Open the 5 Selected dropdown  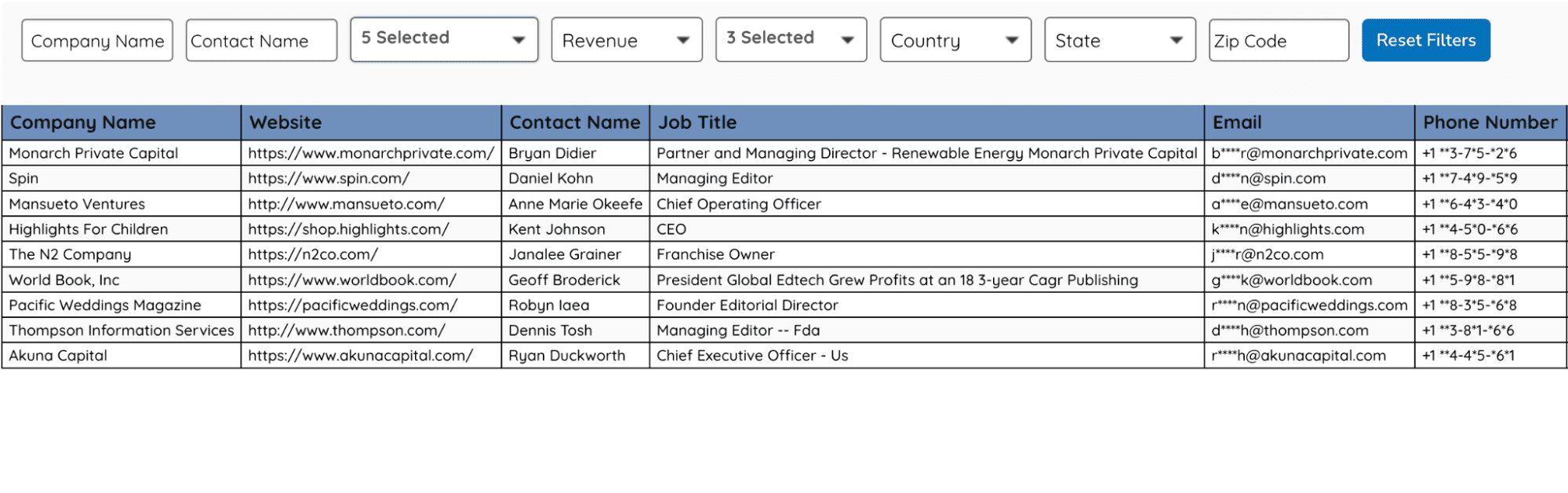[444, 39]
